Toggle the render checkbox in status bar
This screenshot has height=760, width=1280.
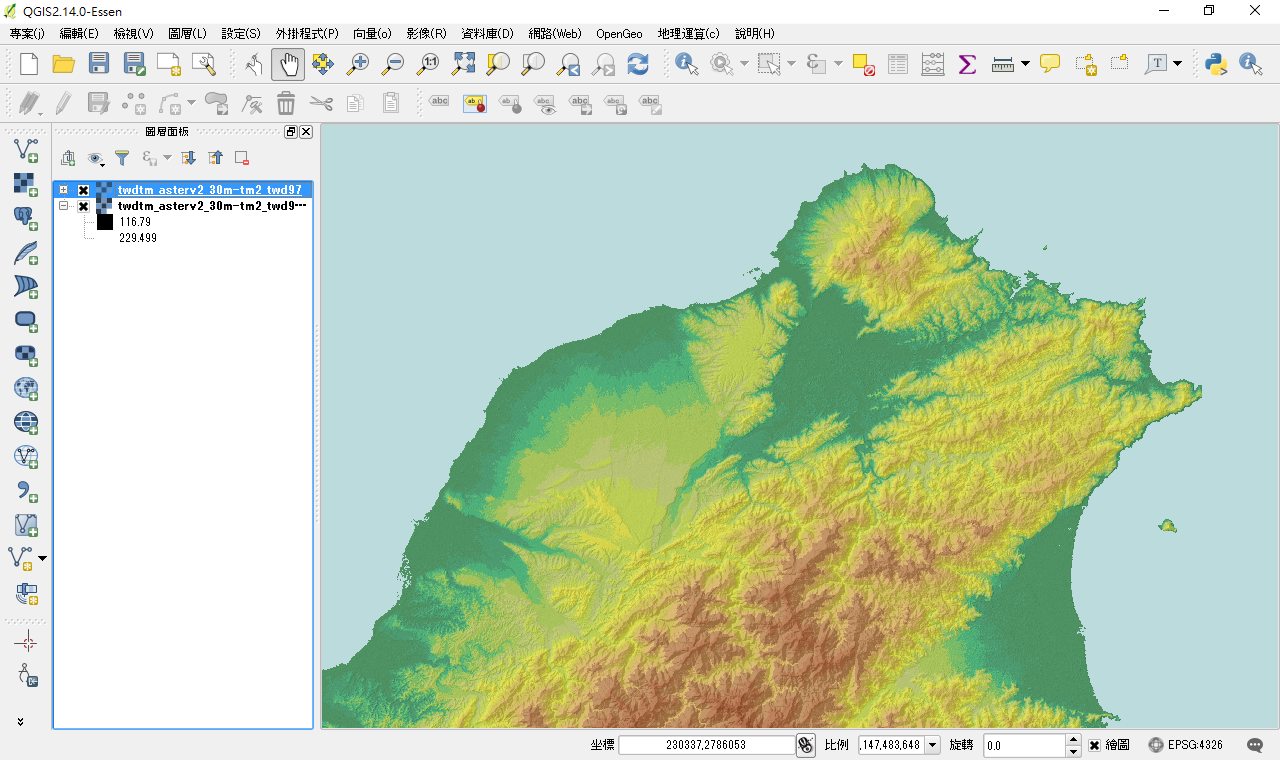[1095, 745]
